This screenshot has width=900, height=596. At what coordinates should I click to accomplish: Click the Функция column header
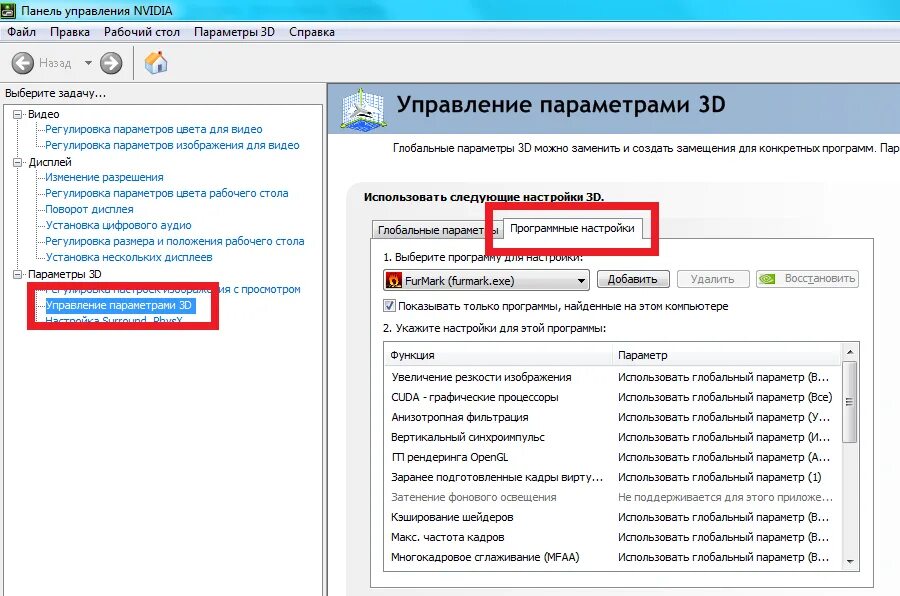click(x=498, y=355)
